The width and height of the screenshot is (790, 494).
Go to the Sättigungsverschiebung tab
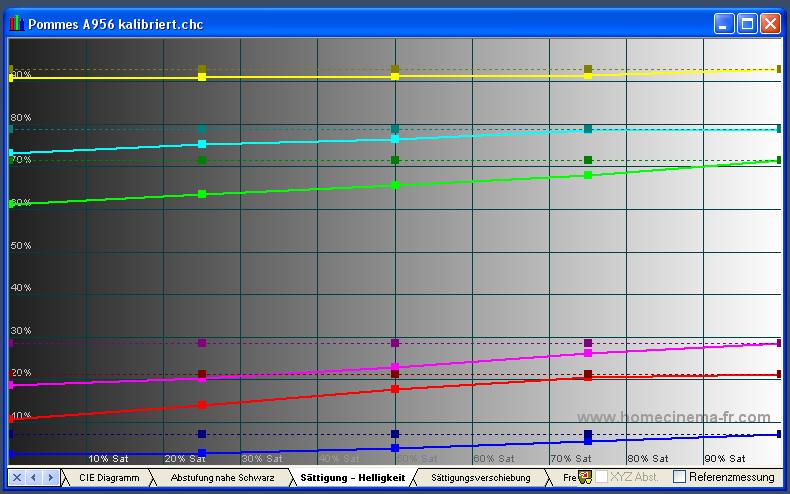(x=480, y=478)
